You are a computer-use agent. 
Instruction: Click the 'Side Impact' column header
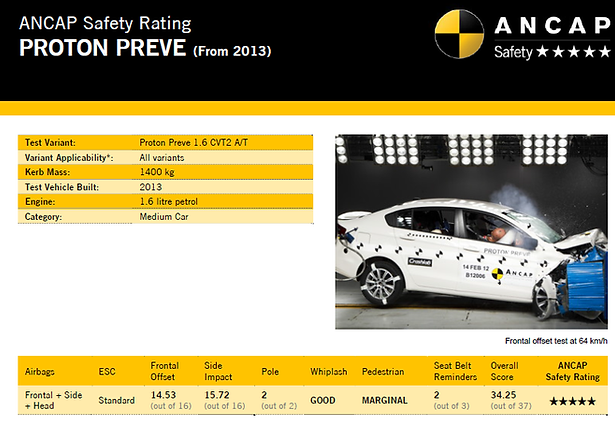218,371
